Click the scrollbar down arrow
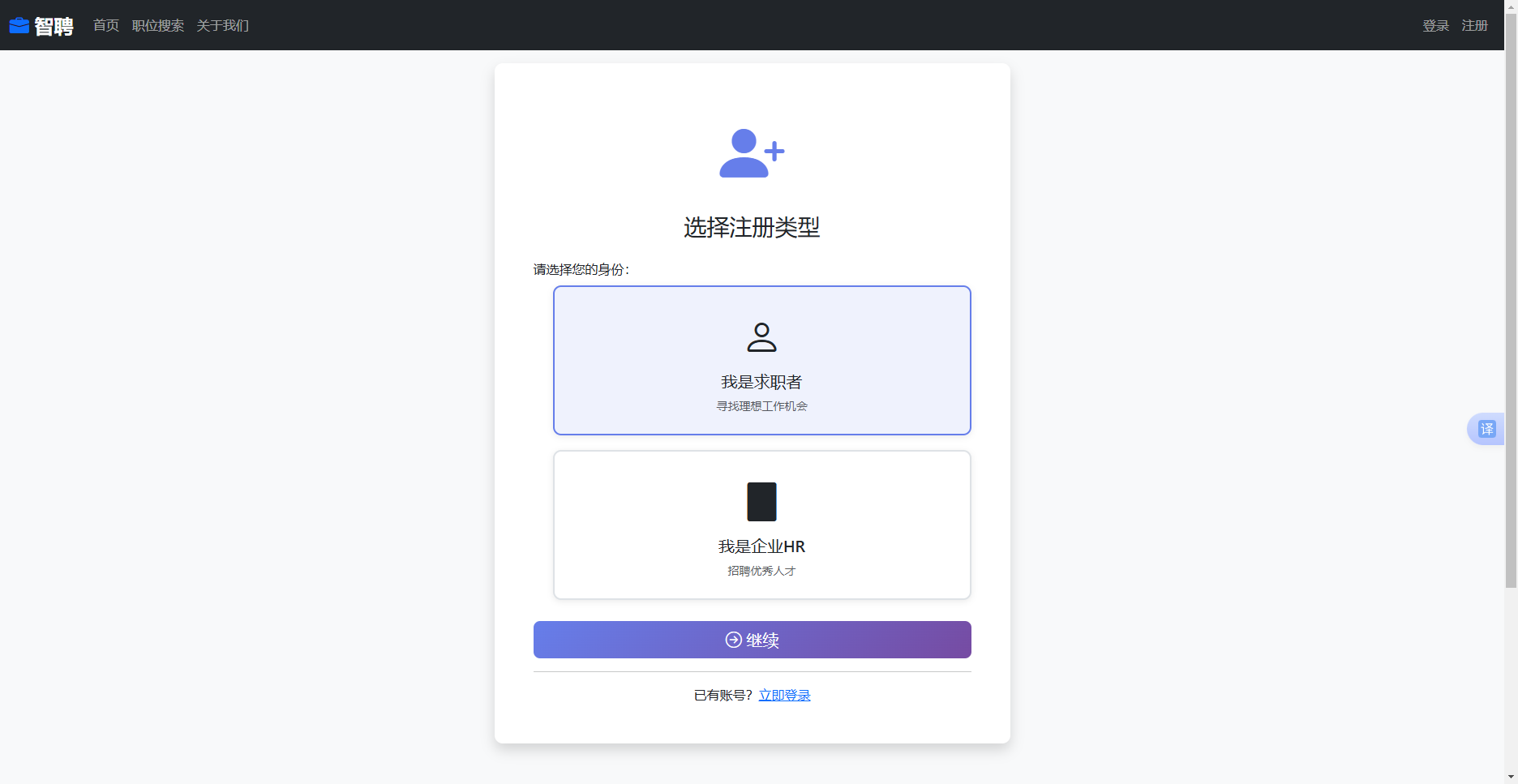This screenshot has width=1518, height=784. click(1511, 777)
